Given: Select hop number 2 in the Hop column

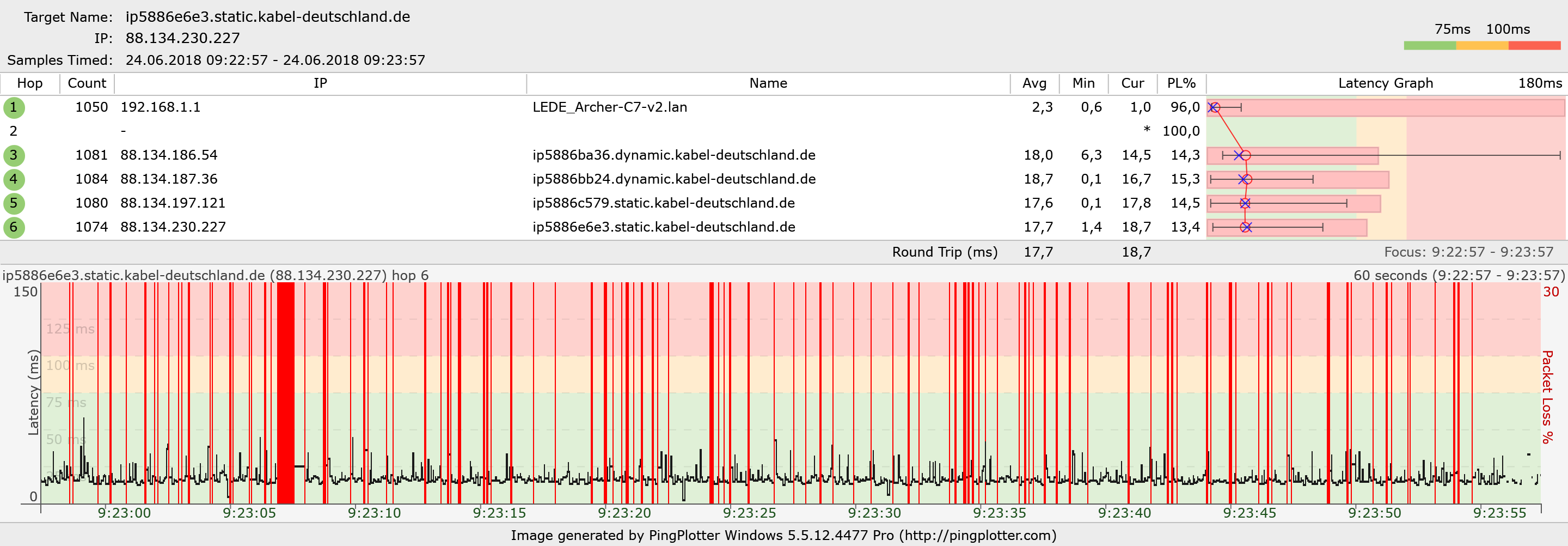Looking at the screenshot, I should 14,131.
